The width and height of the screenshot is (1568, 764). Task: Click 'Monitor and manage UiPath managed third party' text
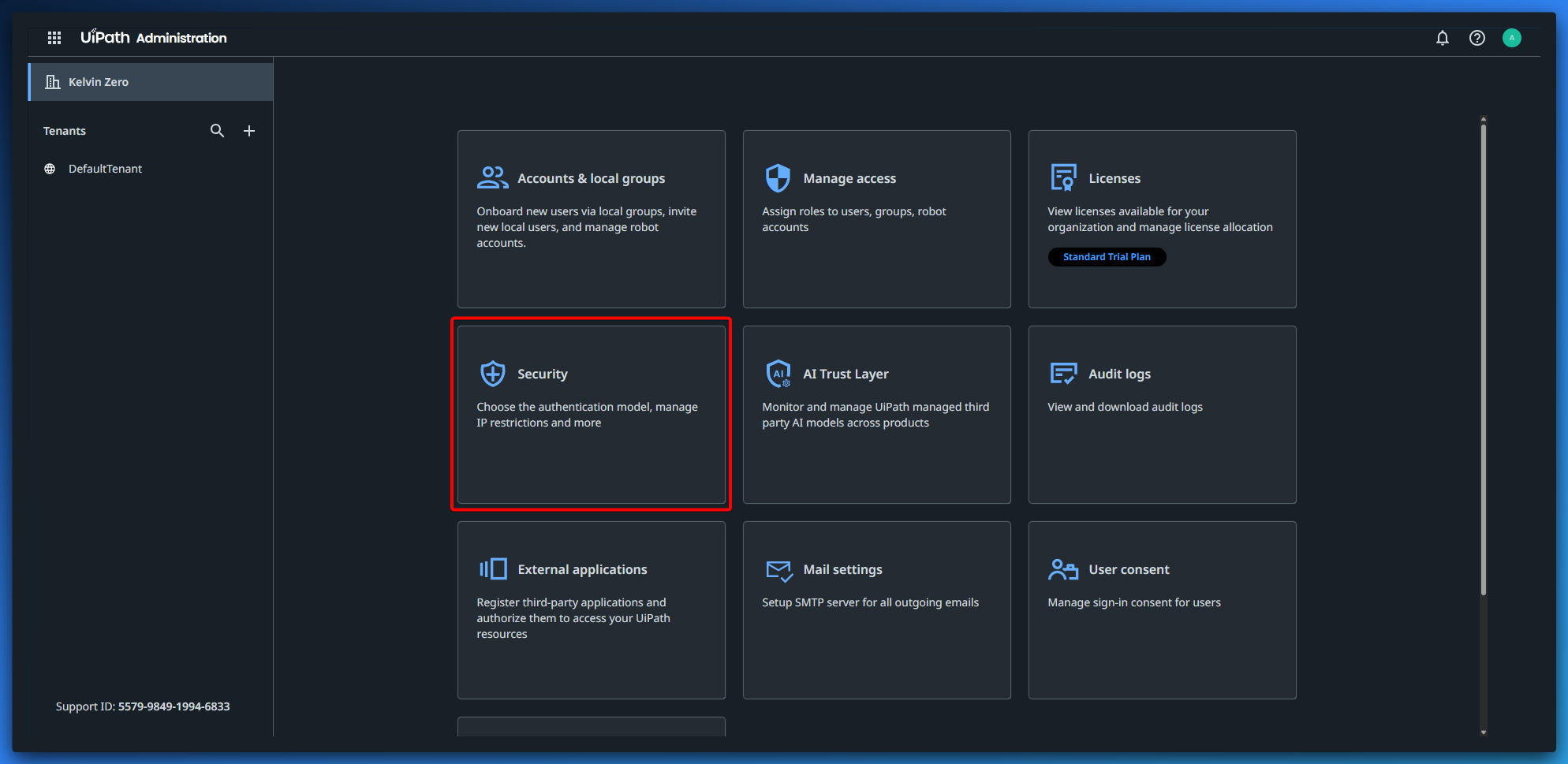point(875,415)
